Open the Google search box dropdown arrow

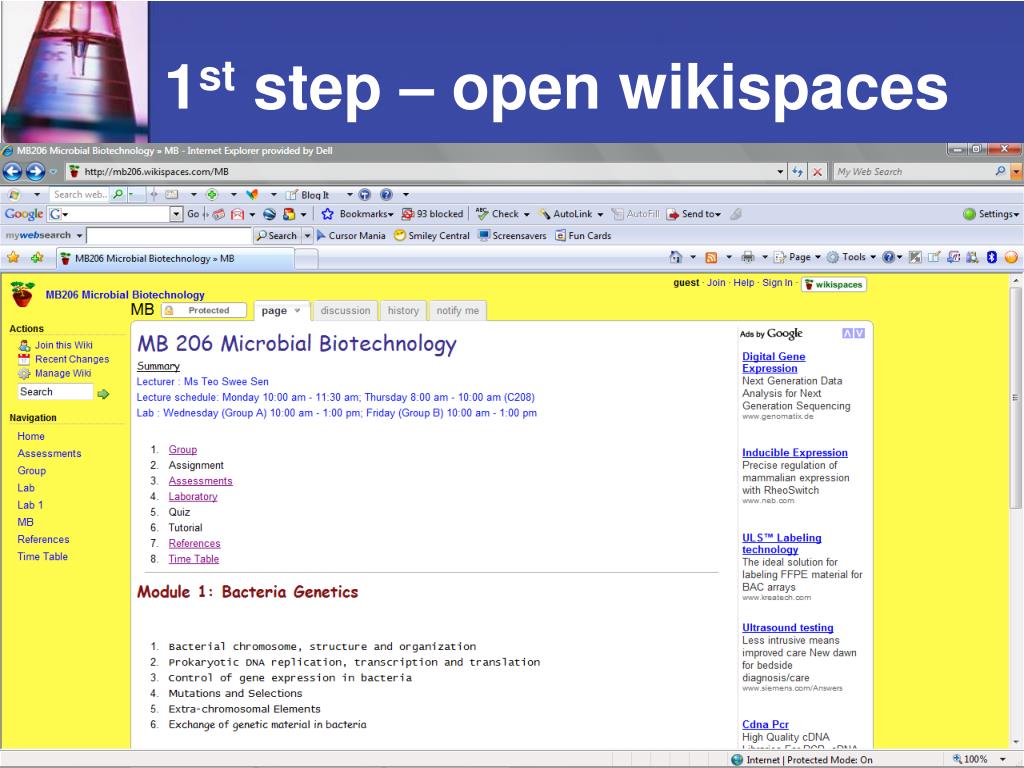click(176, 214)
